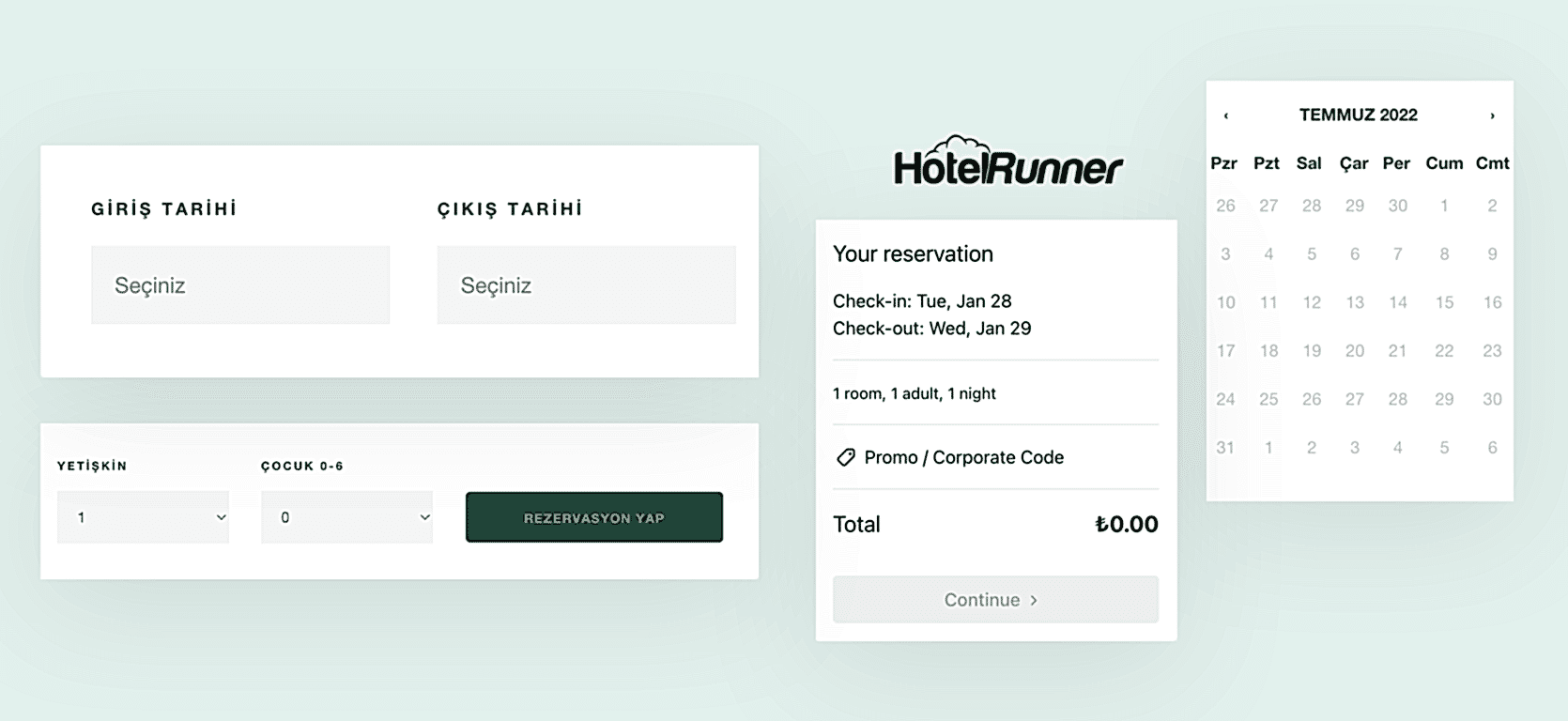Click the Temmuz 2022 month title

tap(1358, 115)
